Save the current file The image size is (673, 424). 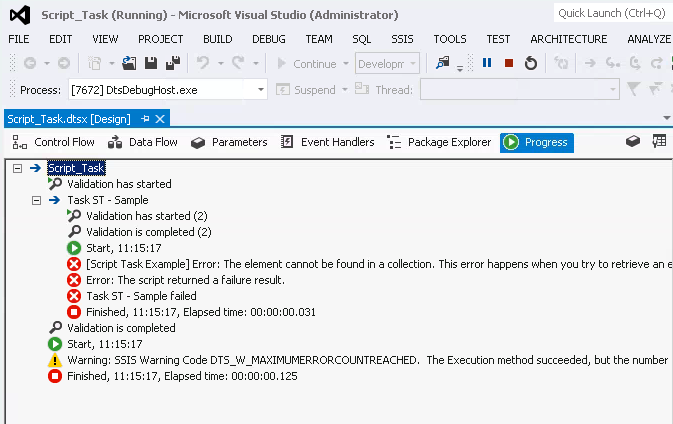tap(151, 63)
